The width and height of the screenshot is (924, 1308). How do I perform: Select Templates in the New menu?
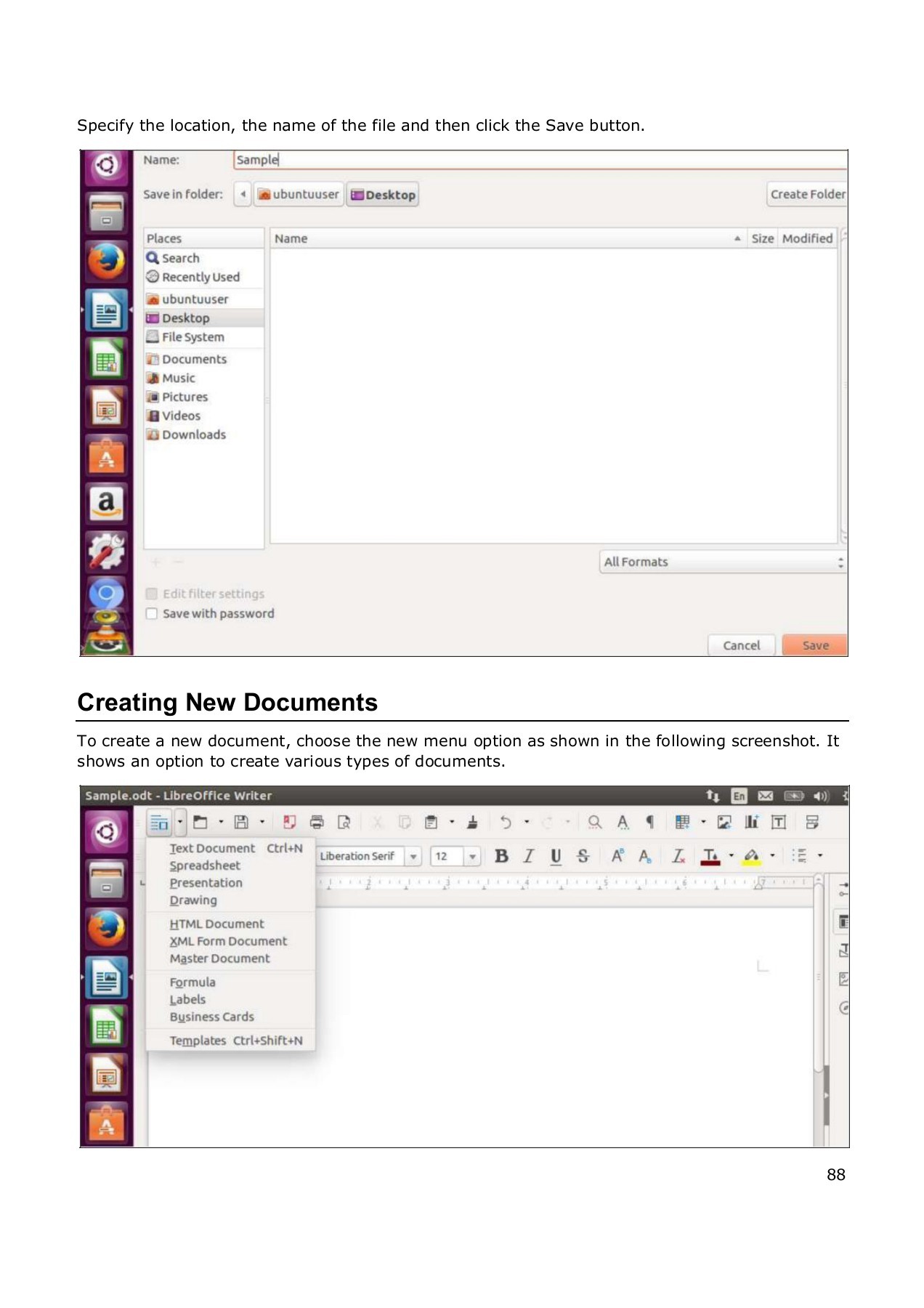(198, 1041)
